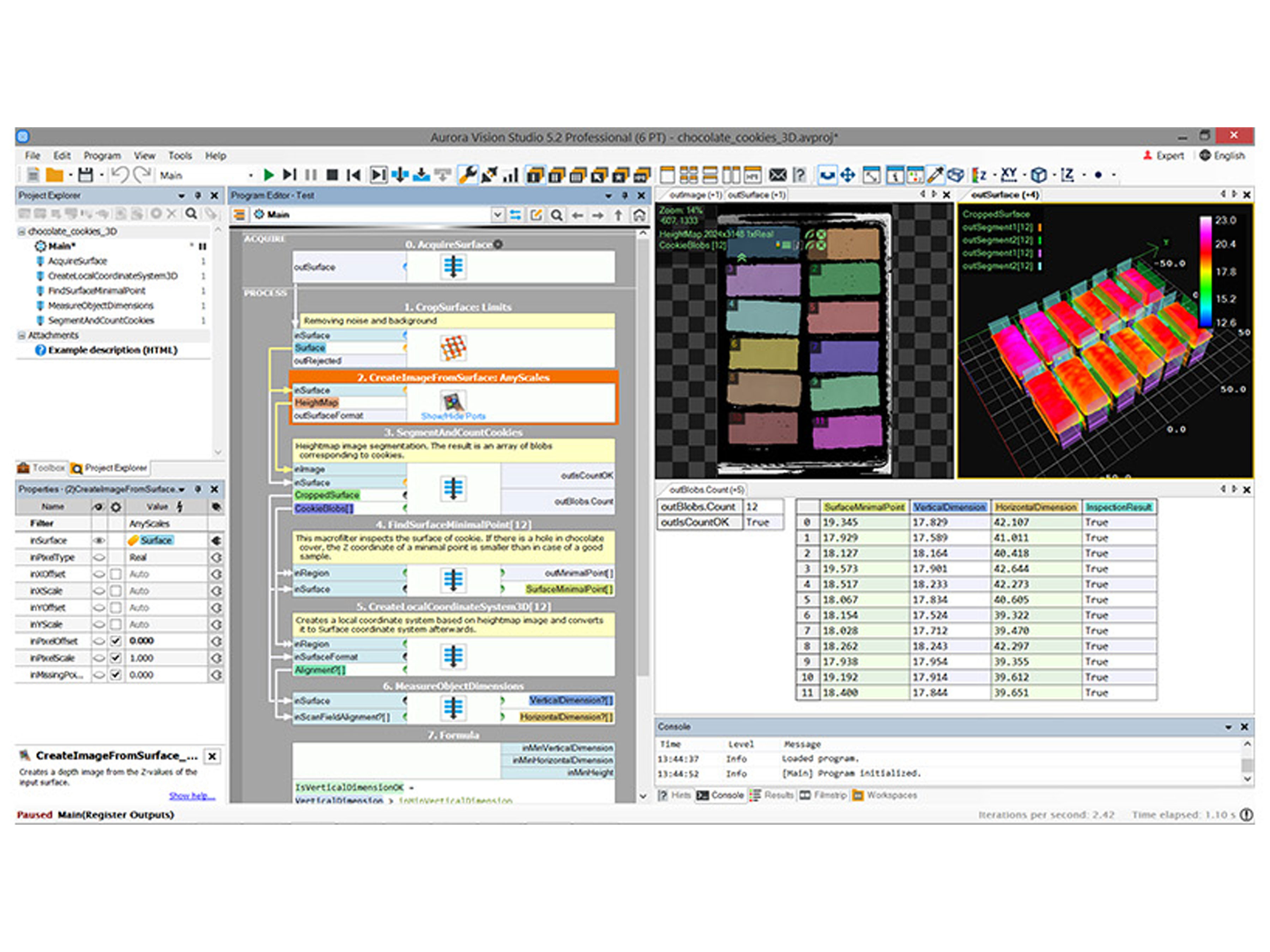1270x952 pixels.
Task: Uncheck the inMissingPoint checkbox
Action: click(x=116, y=674)
